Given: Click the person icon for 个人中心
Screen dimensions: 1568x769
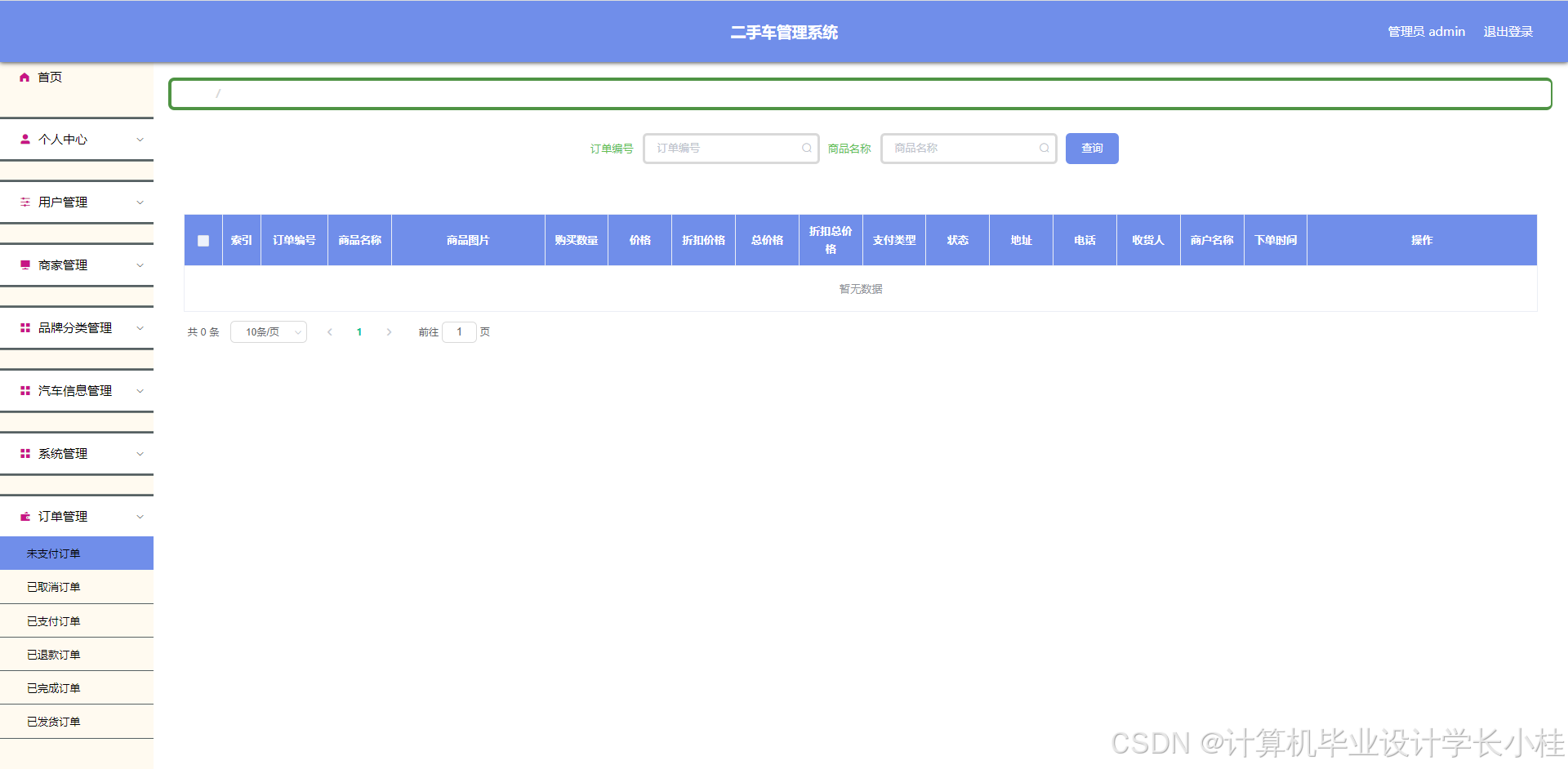Looking at the screenshot, I should point(25,140).
